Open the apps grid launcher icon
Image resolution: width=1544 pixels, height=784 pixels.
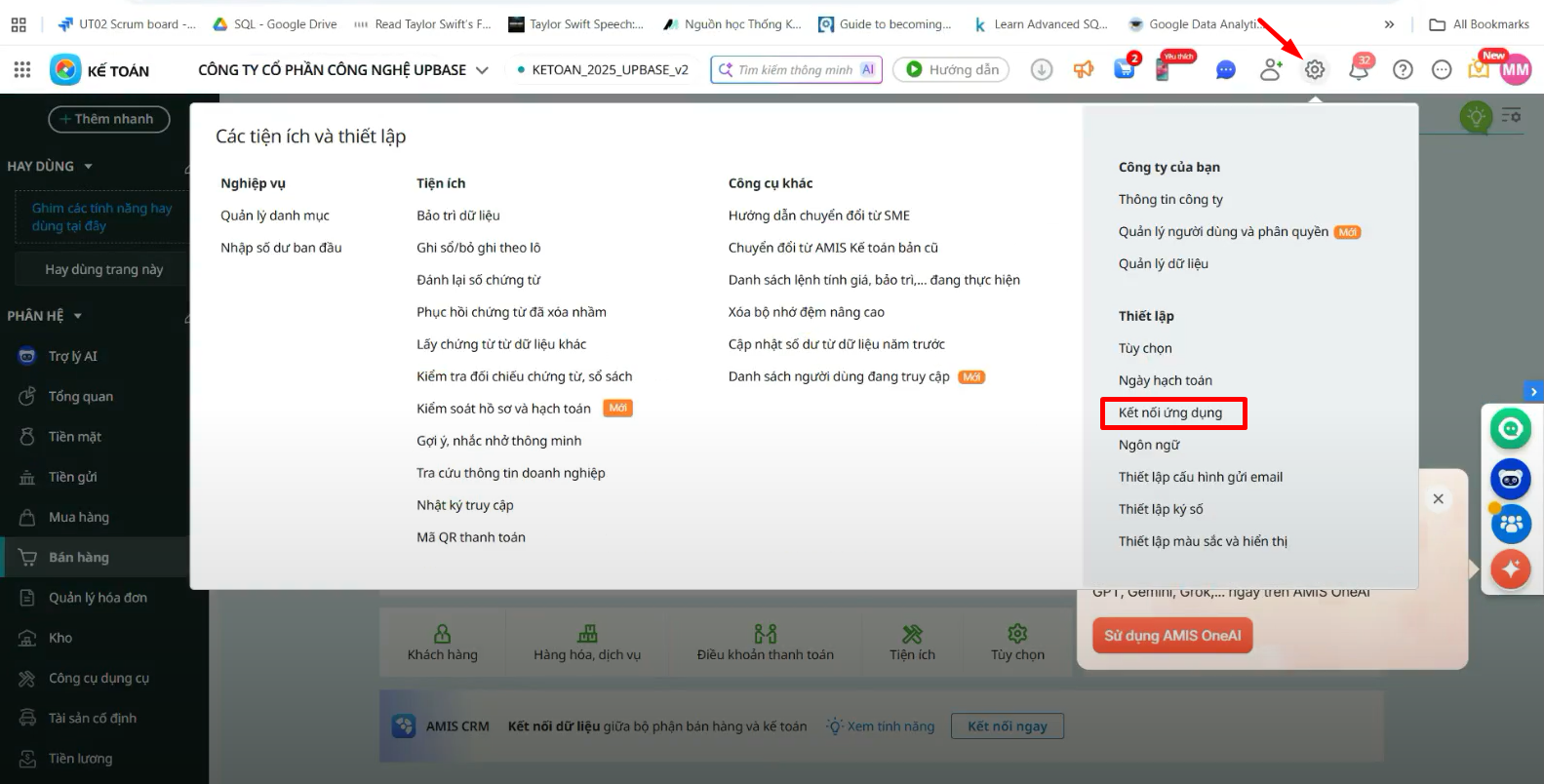point(22,69)
